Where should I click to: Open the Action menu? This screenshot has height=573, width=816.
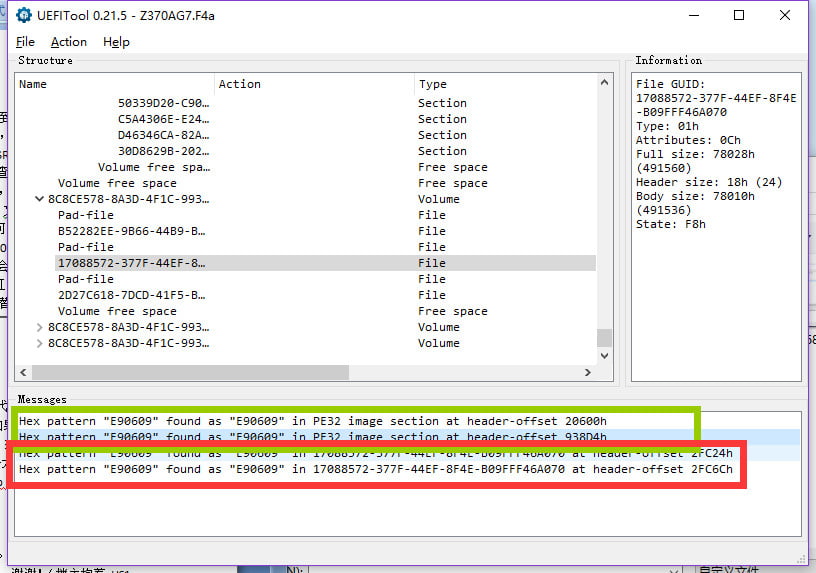(x=68, y=42)
